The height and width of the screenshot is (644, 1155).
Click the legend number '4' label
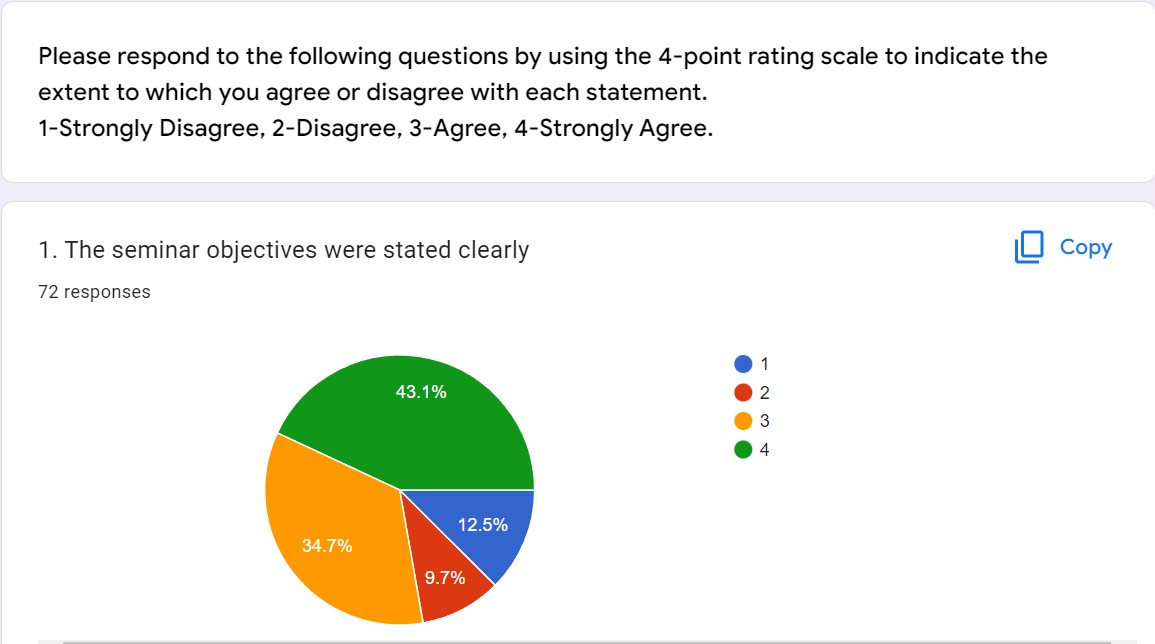click(x=765, y=449)
